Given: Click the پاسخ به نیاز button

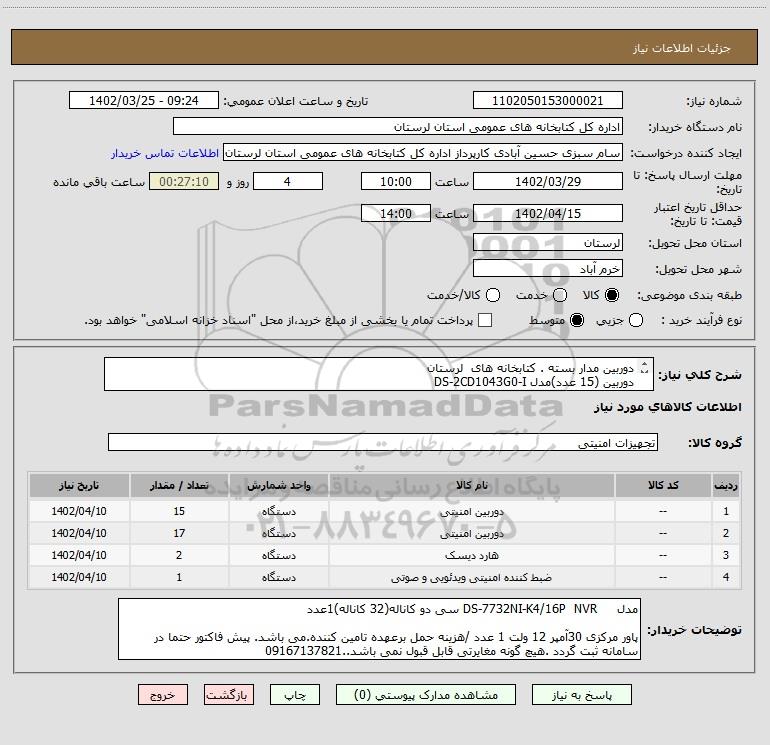Looking at the screenshot, I should (581, 695).
